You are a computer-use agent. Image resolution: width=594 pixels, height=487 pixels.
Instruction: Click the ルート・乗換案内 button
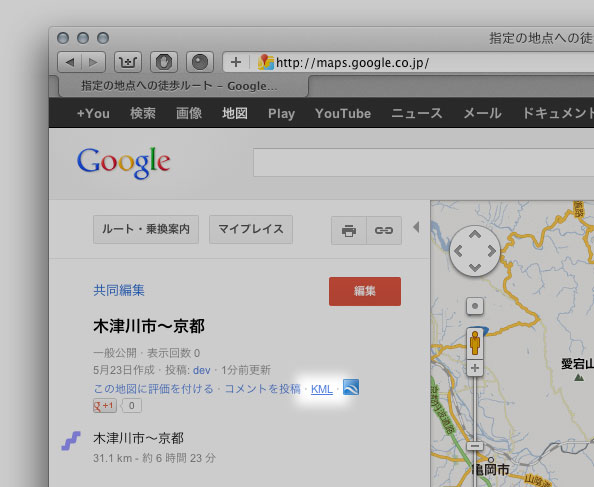146,229
